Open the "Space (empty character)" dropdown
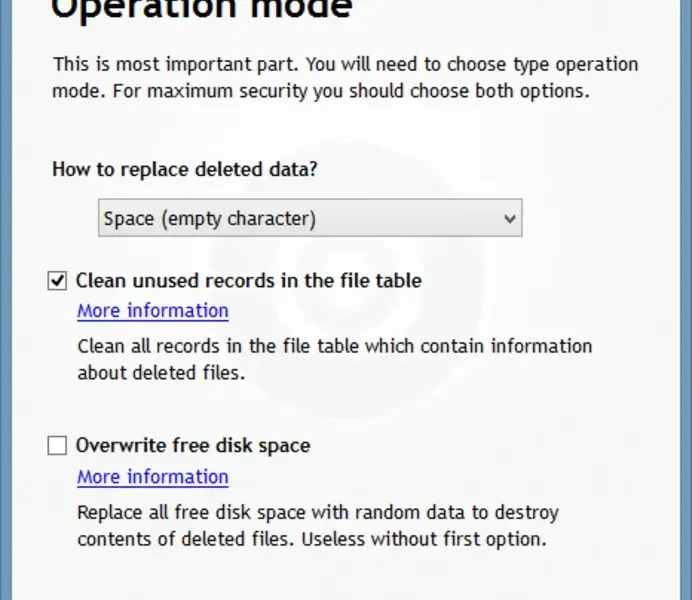 [309, 218]
